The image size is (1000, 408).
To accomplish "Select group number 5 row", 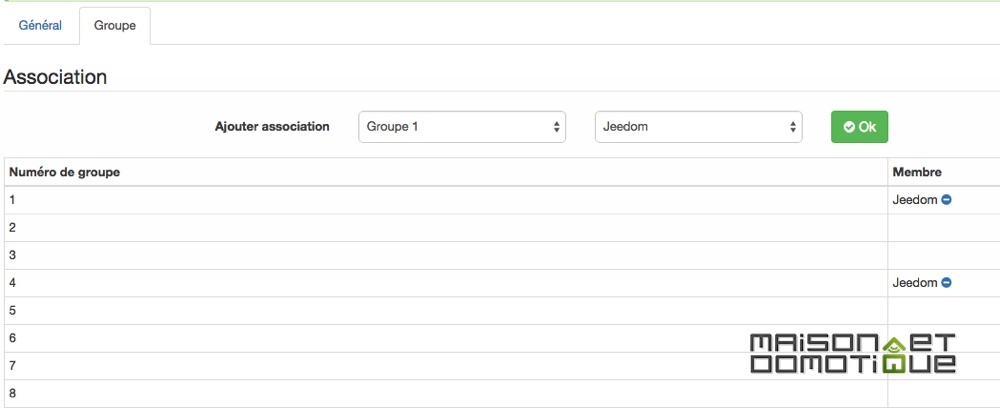I will (502, 310).
